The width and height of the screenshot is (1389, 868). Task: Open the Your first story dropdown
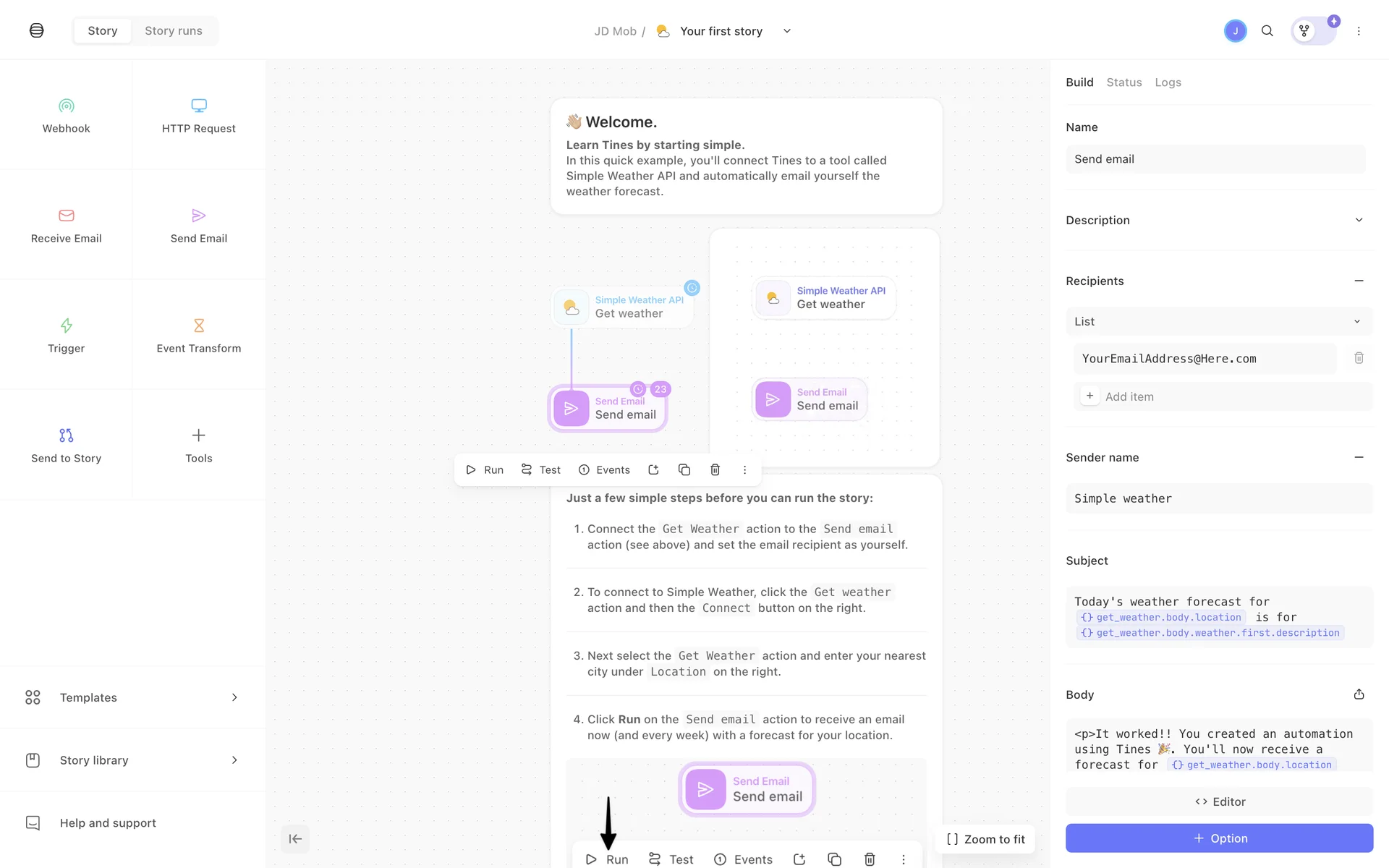click(x=787, y=31)
